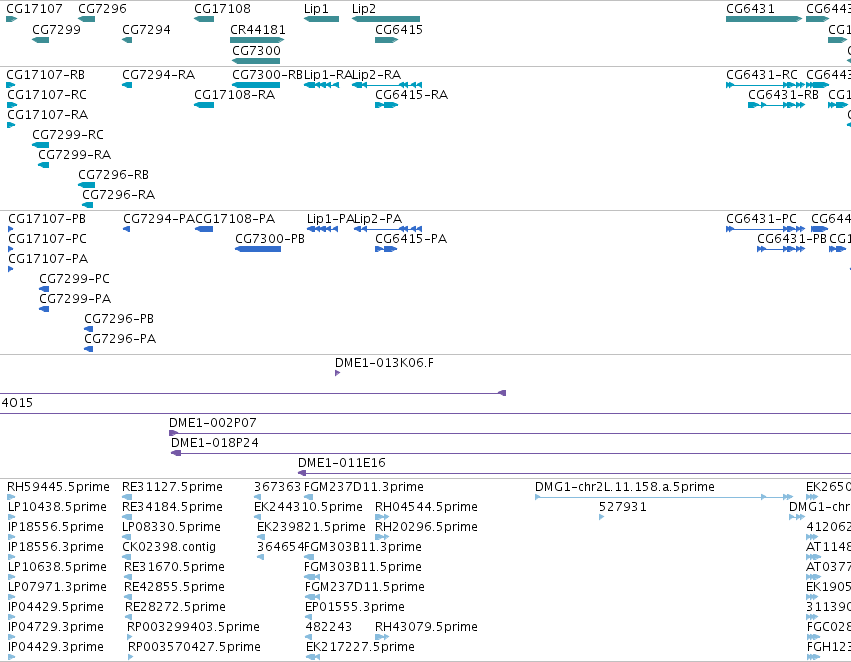Image resolution: width=851 pixels, height=662 pixels.
Task: Select the IP04729.3prime label
Action: pos(56,627)
